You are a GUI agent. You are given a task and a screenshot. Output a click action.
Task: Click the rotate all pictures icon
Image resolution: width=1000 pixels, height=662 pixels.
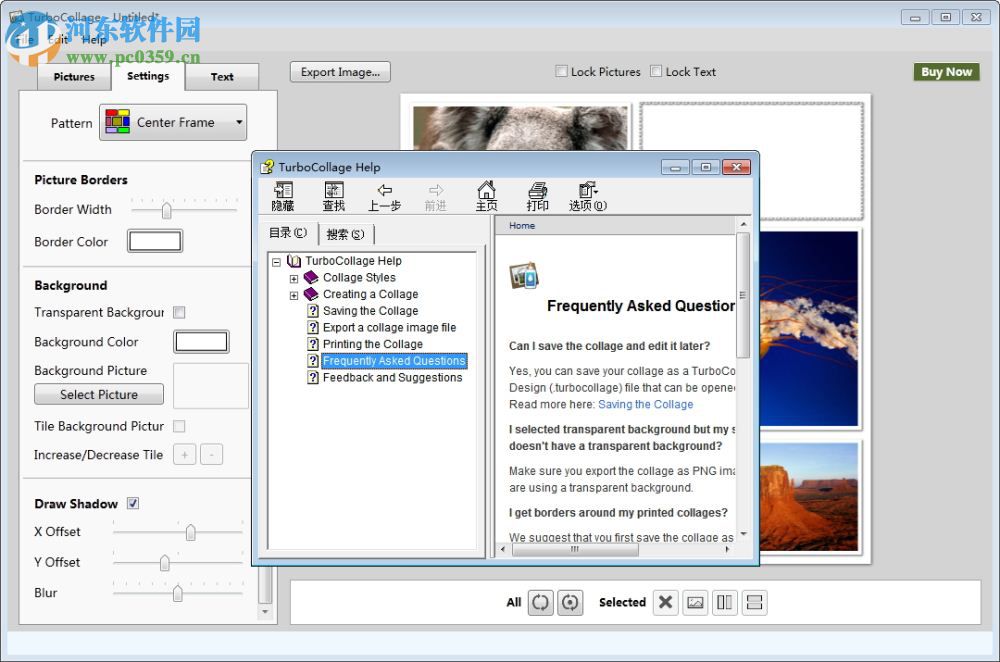[x=570, y=602]
